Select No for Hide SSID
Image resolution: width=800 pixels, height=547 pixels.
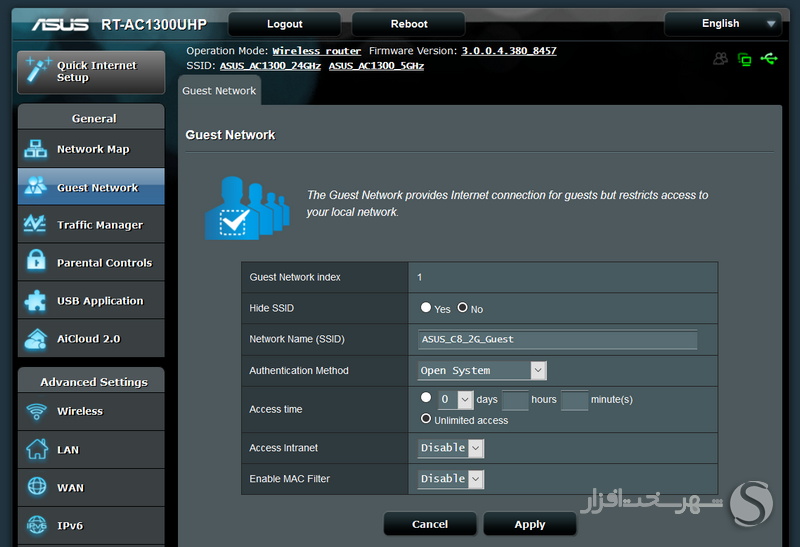pos(462,307)
